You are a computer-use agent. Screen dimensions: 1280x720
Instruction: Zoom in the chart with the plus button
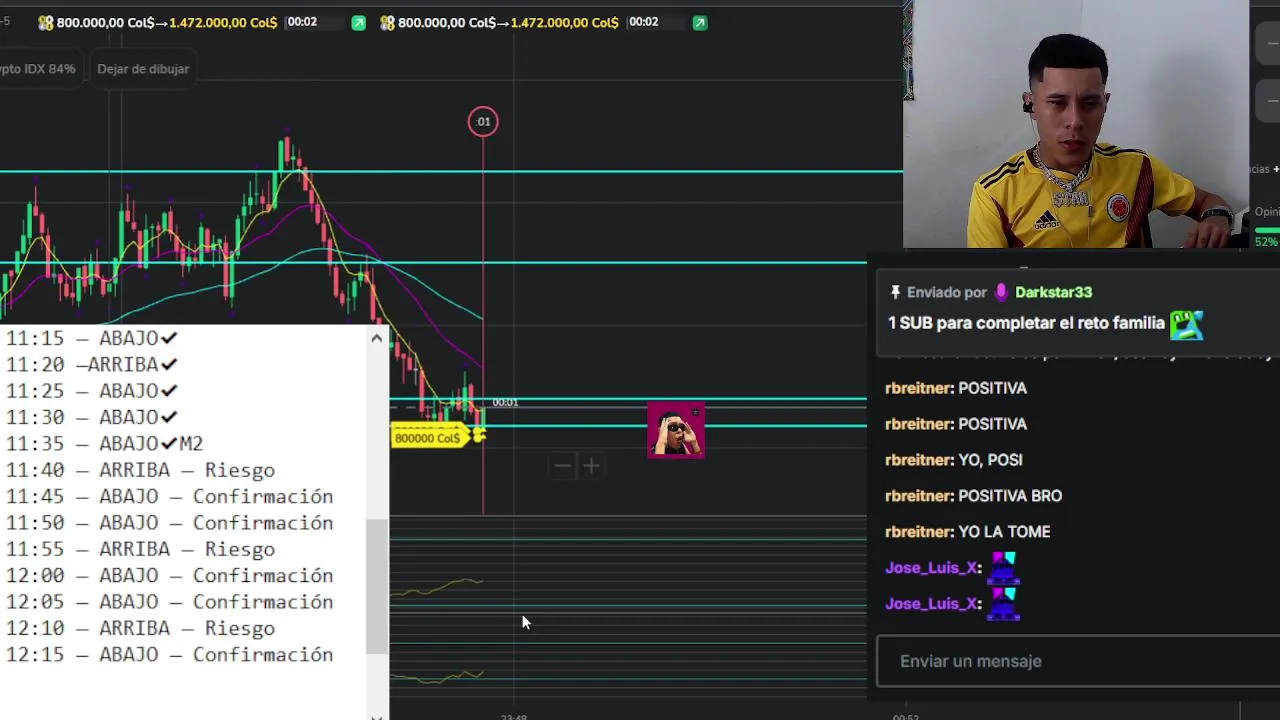tap(591, 465)
